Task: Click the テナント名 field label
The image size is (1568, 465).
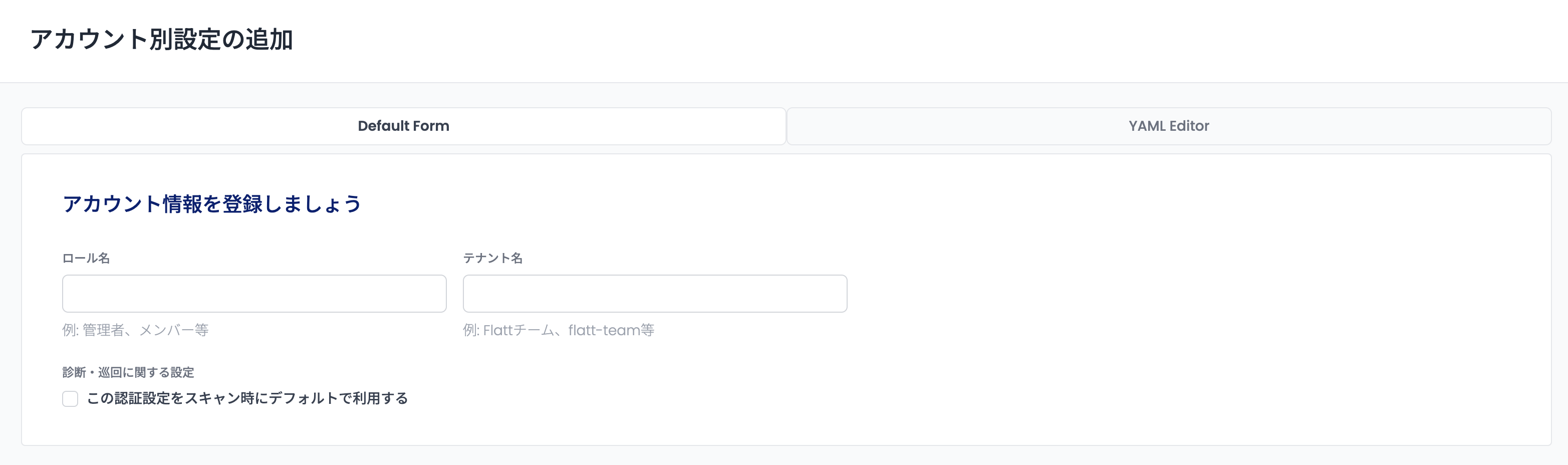Action: 492,258
